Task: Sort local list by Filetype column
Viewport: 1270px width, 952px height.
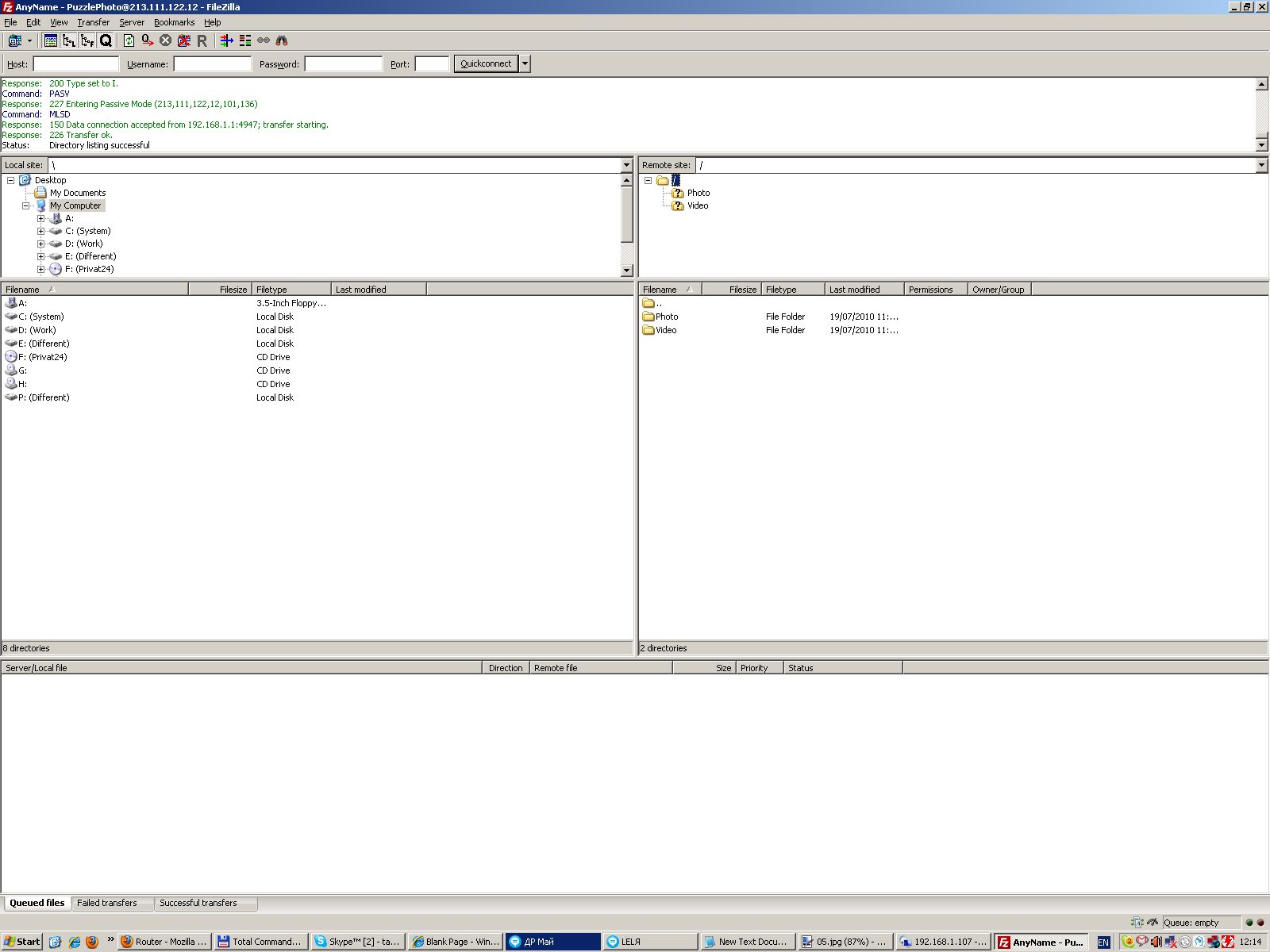Action: [291, 290]
